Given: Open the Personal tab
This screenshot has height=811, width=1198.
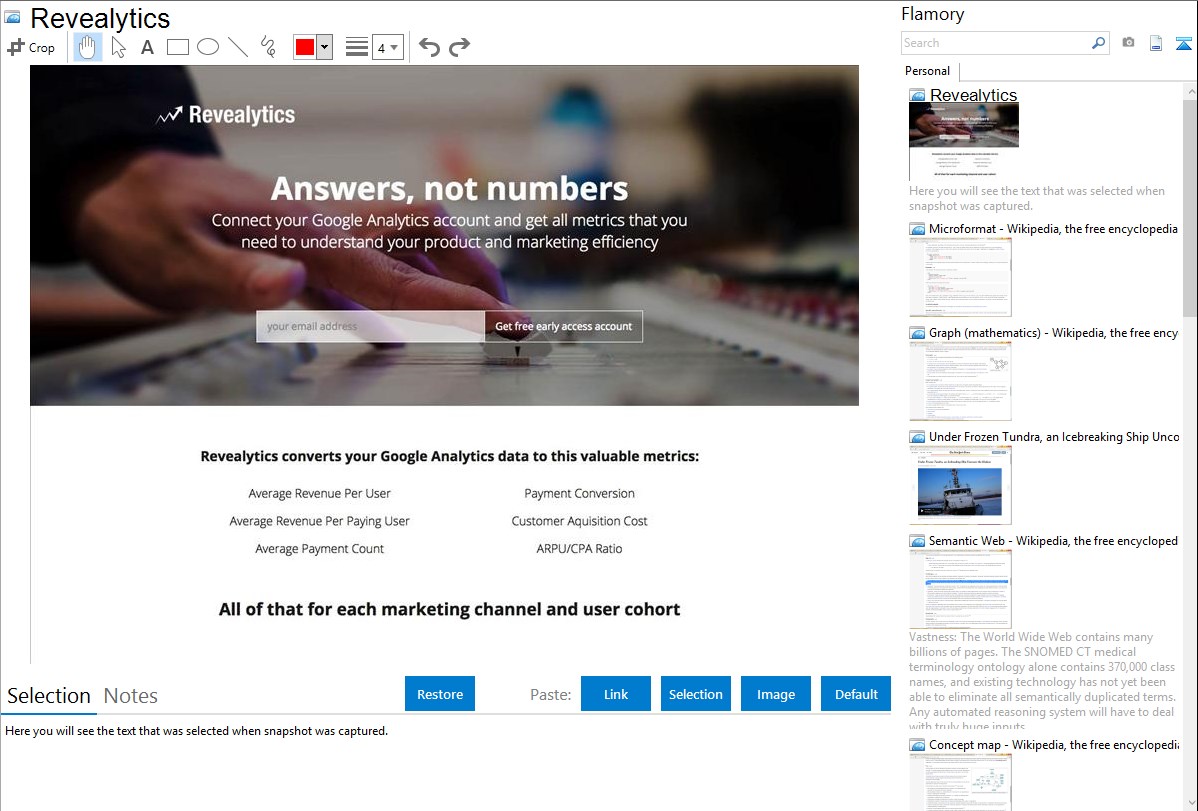Looking at the screenshot, I should 928,71.
